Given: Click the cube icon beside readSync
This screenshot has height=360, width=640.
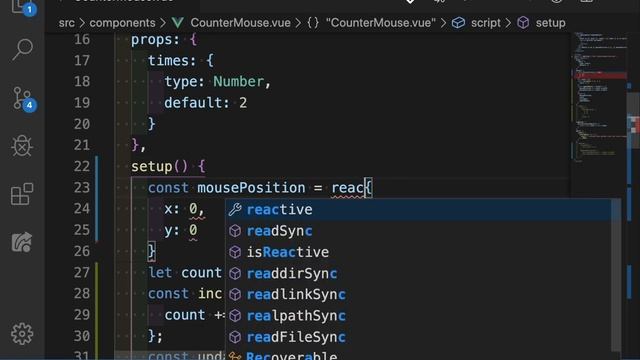Looking at the screenshot, I should [235, 231].
